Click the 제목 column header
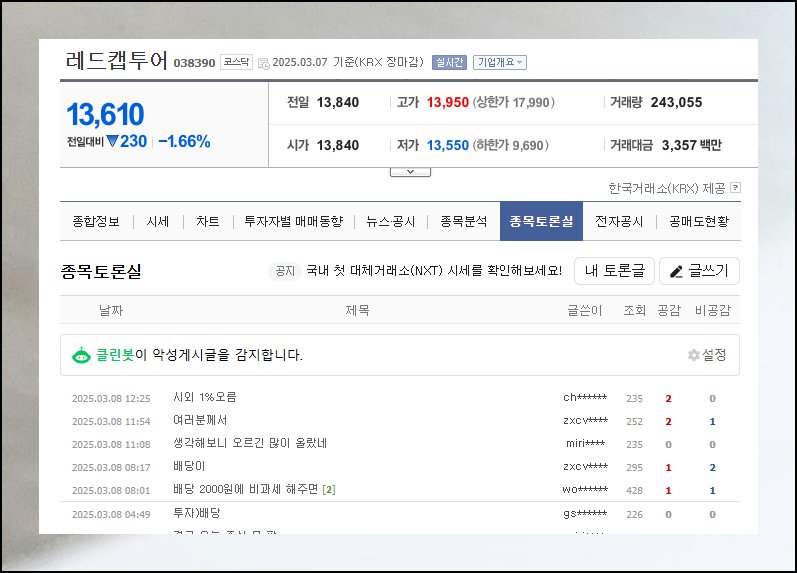Image resolution: width=797 pixels, height=573 pixels. pos(357,310)
